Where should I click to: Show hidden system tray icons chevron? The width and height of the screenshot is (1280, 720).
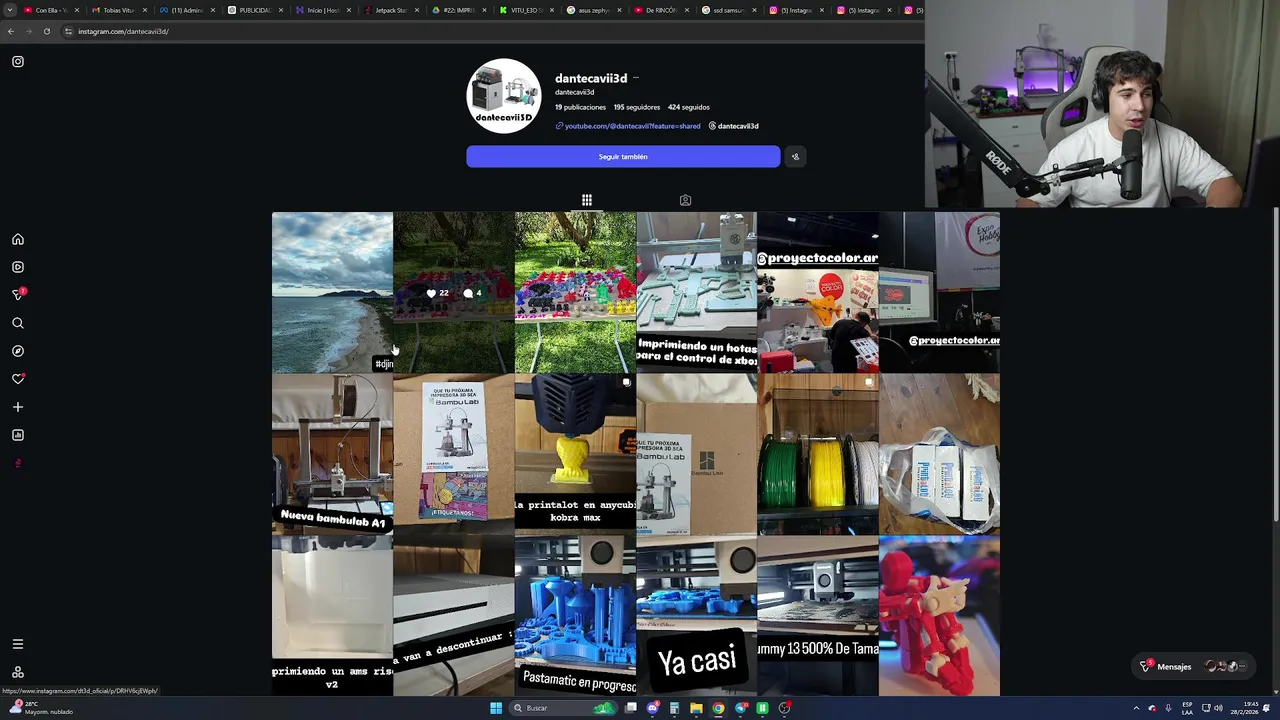[1136, 708]
